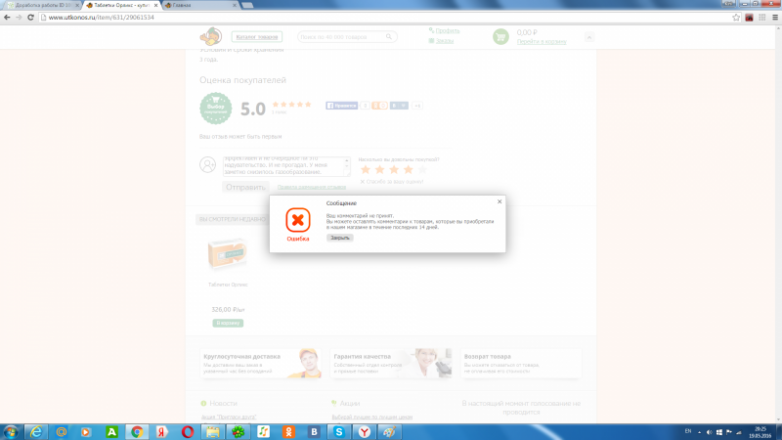Close the message dialog with X

pyautogui.click(x=499, y=201)
